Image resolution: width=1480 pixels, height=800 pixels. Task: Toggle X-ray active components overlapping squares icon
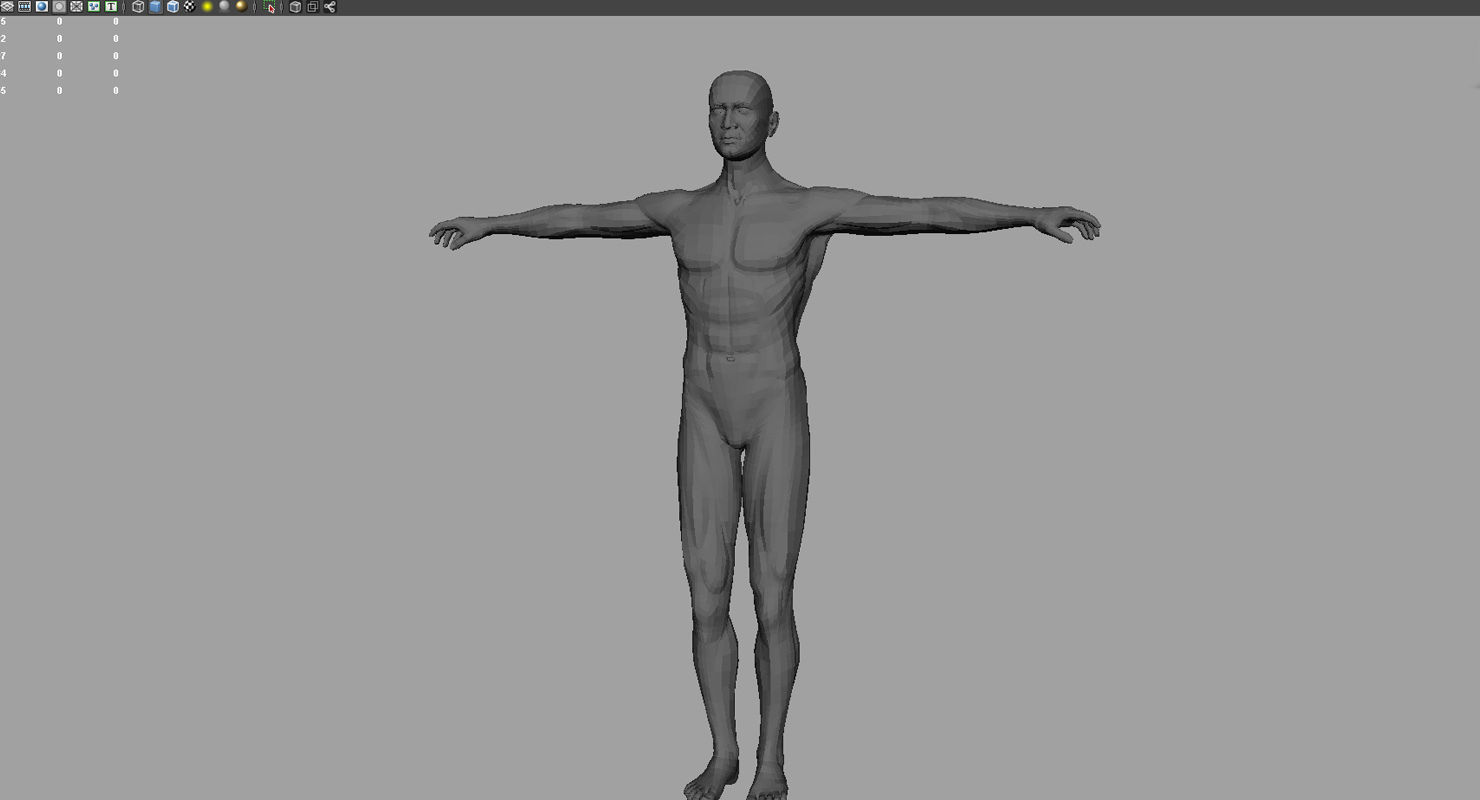[312, 7]
